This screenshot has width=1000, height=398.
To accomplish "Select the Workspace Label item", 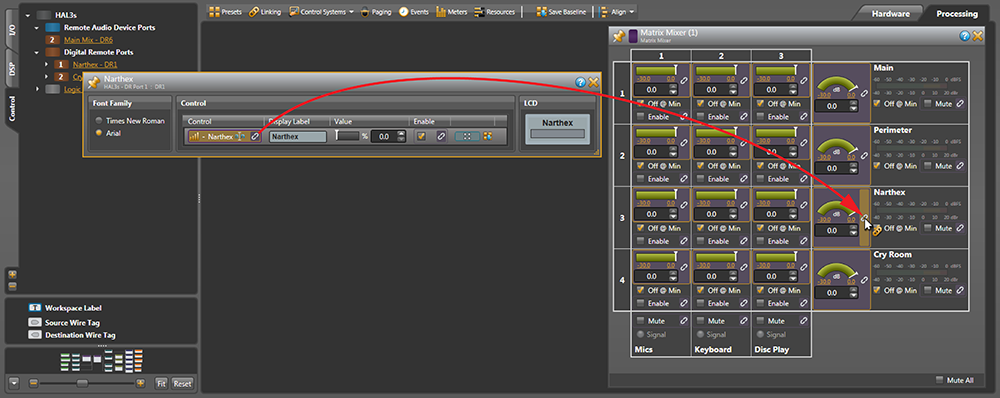I will pos(66,308).
